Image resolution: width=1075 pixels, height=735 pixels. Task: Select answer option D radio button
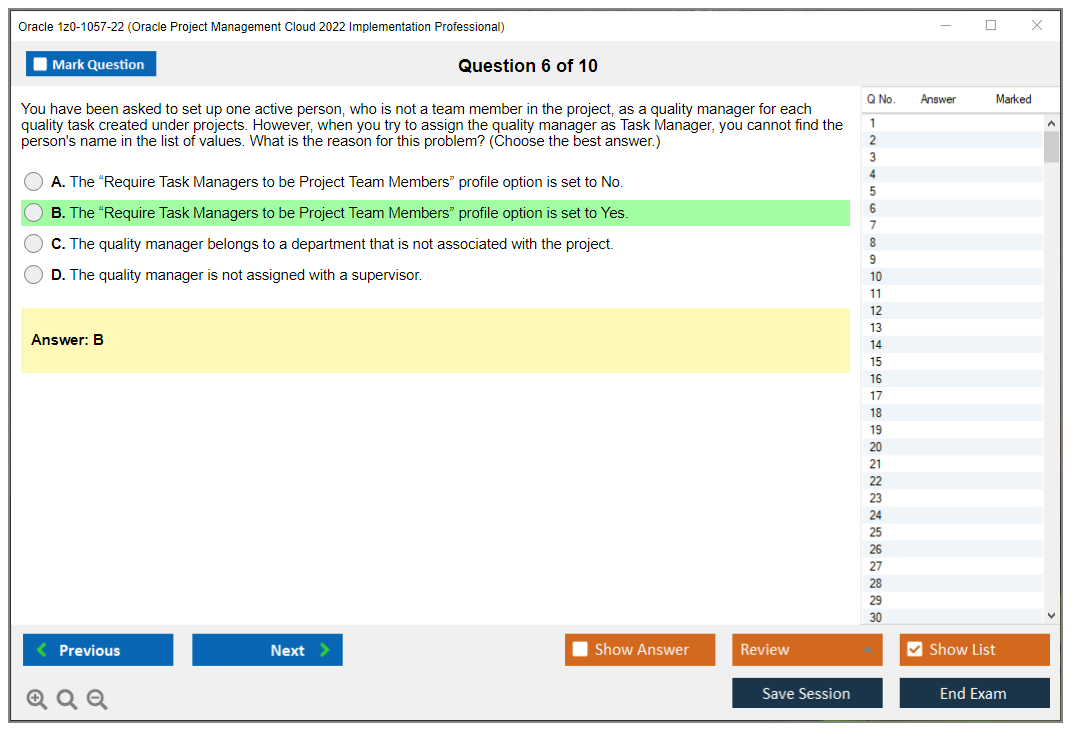[x=33, y=274]
